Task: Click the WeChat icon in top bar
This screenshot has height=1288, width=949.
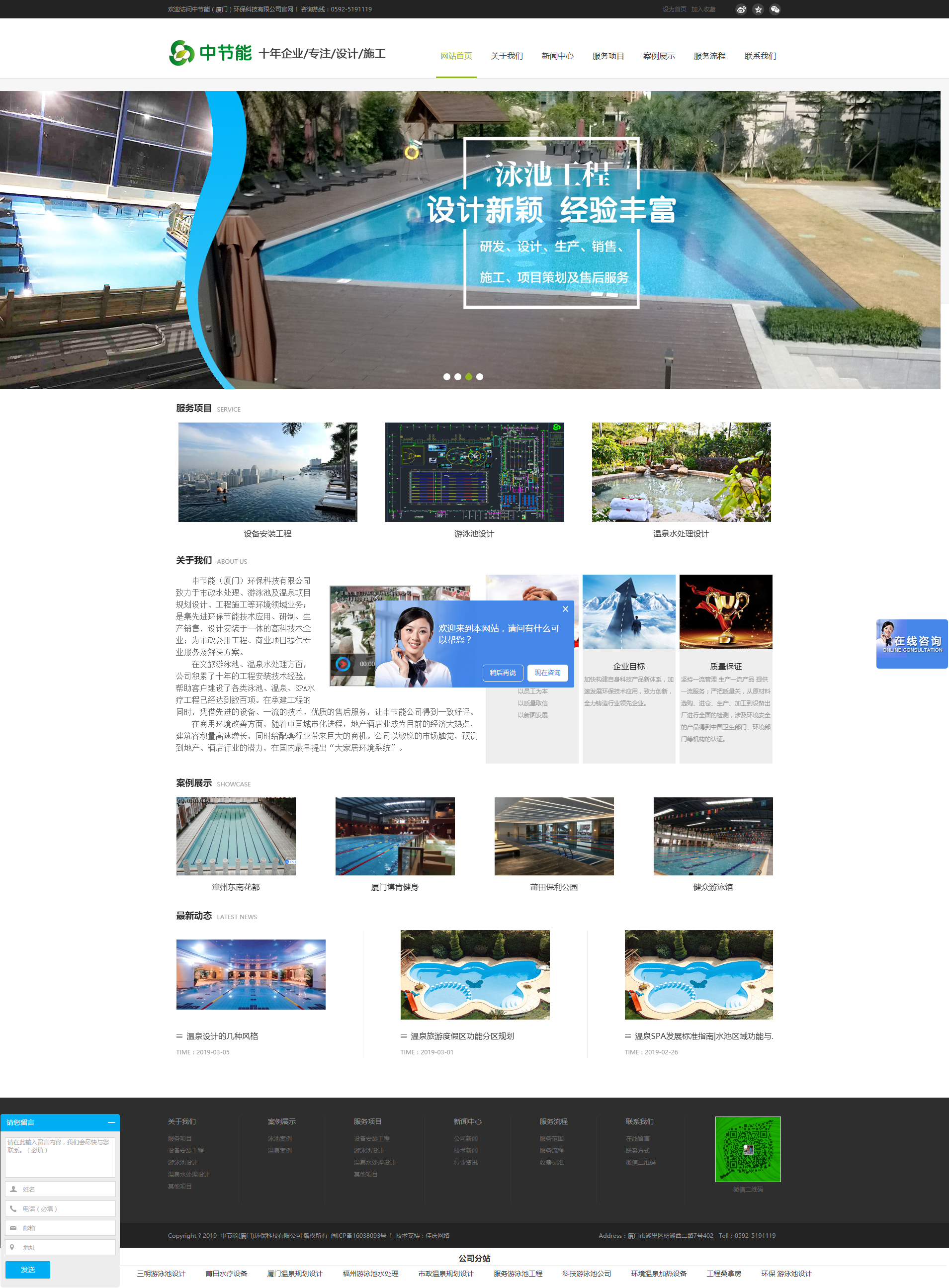Action: 775,9
